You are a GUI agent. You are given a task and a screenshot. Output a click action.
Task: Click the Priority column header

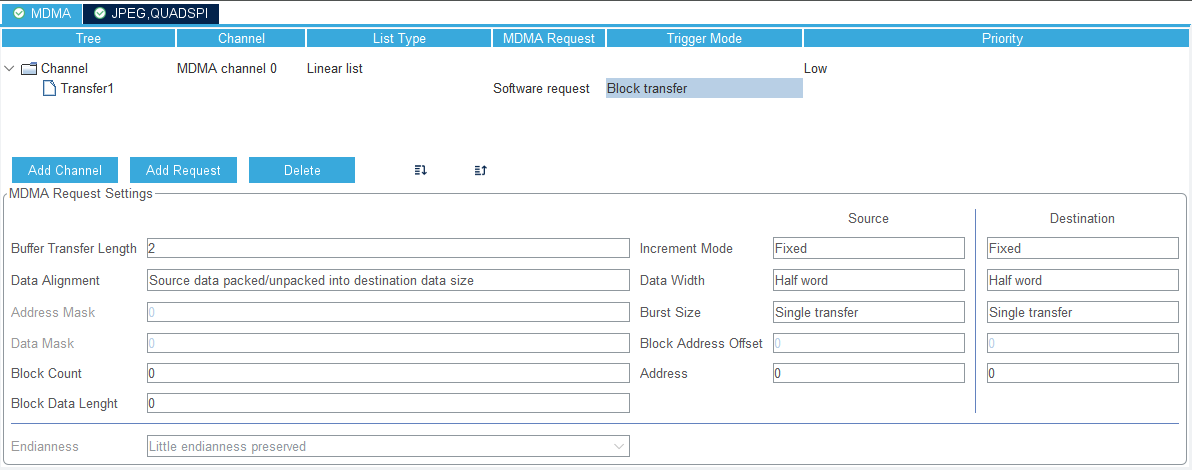click(1001, 38)
